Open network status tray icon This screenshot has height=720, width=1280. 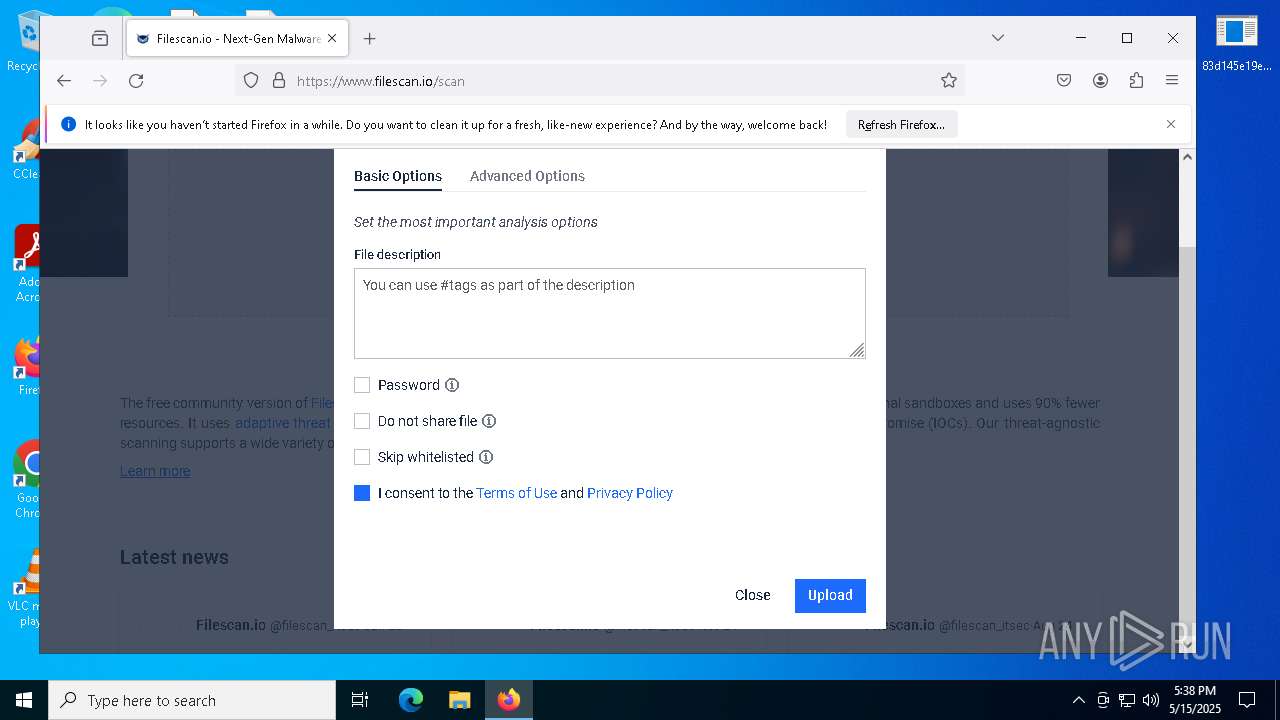tap(1127, 700)
